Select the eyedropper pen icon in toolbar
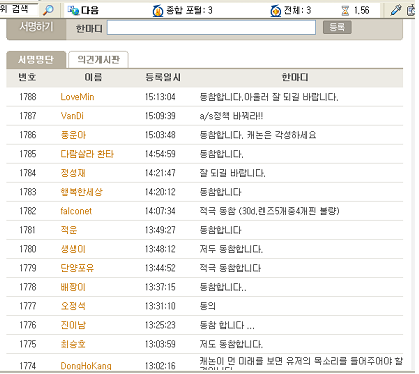The width and height of the screenshot is (419, 374). (395, 10)
